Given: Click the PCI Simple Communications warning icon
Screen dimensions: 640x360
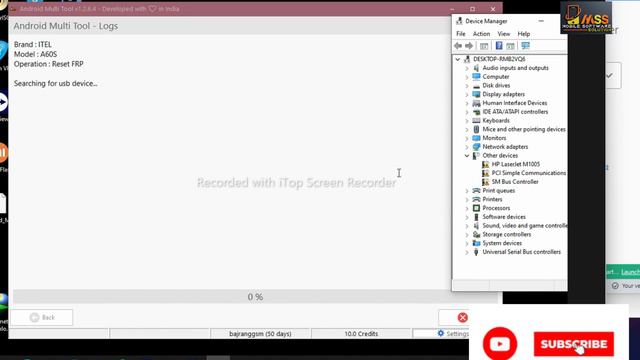Looking at the screenshot, I should tap(485, 173).
